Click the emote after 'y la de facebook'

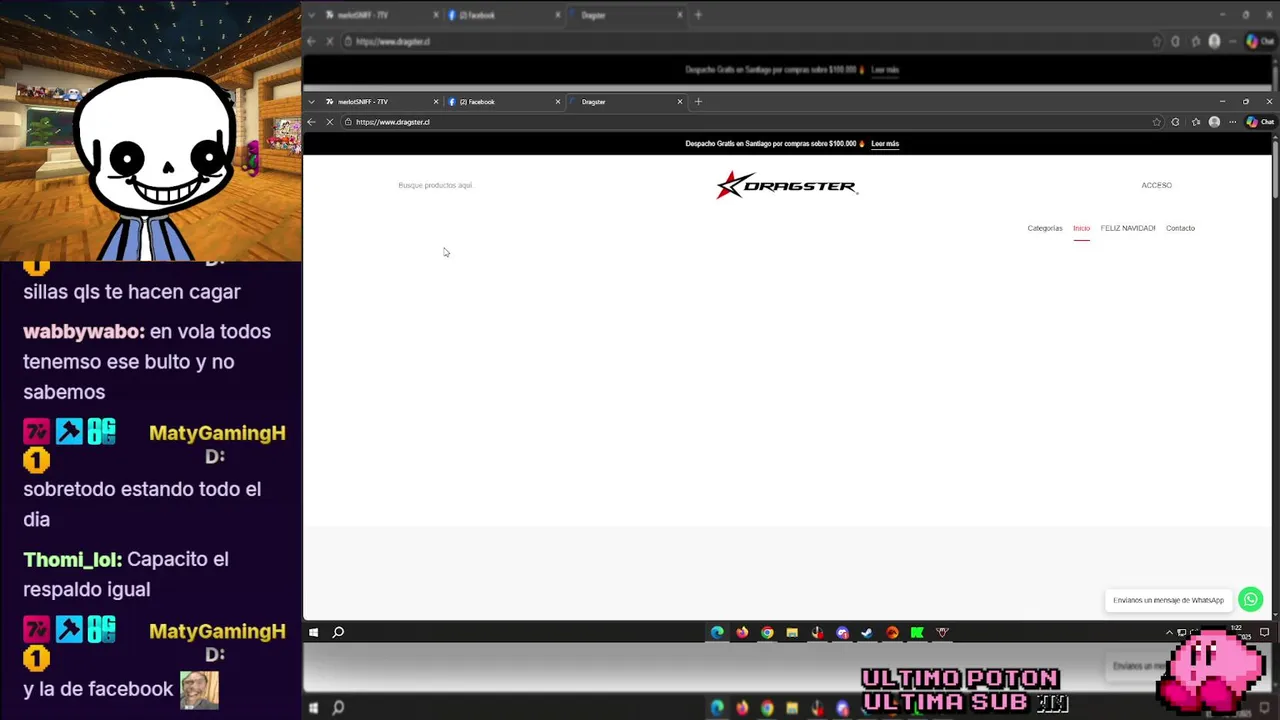click(x=199, y=689)
